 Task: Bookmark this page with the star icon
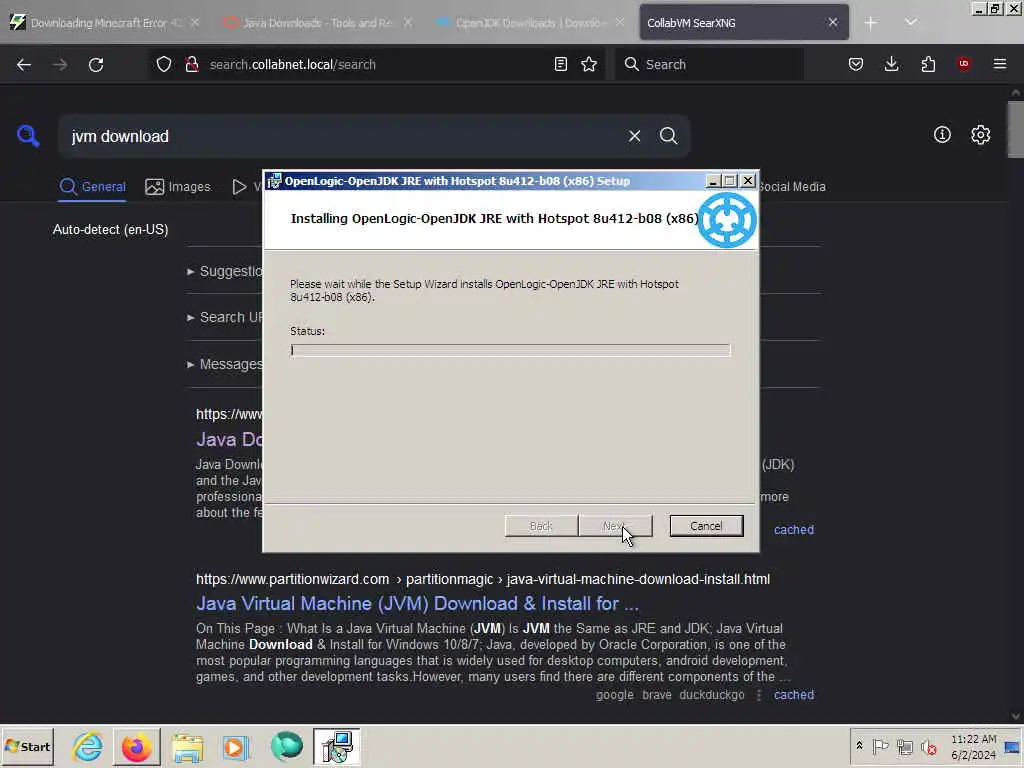[x=589, y=64]
